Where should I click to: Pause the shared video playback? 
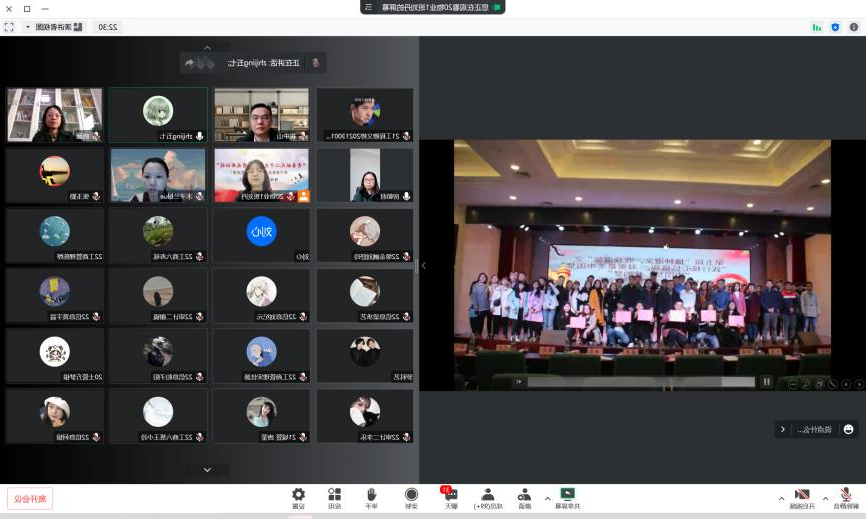(x=767, y=382)
